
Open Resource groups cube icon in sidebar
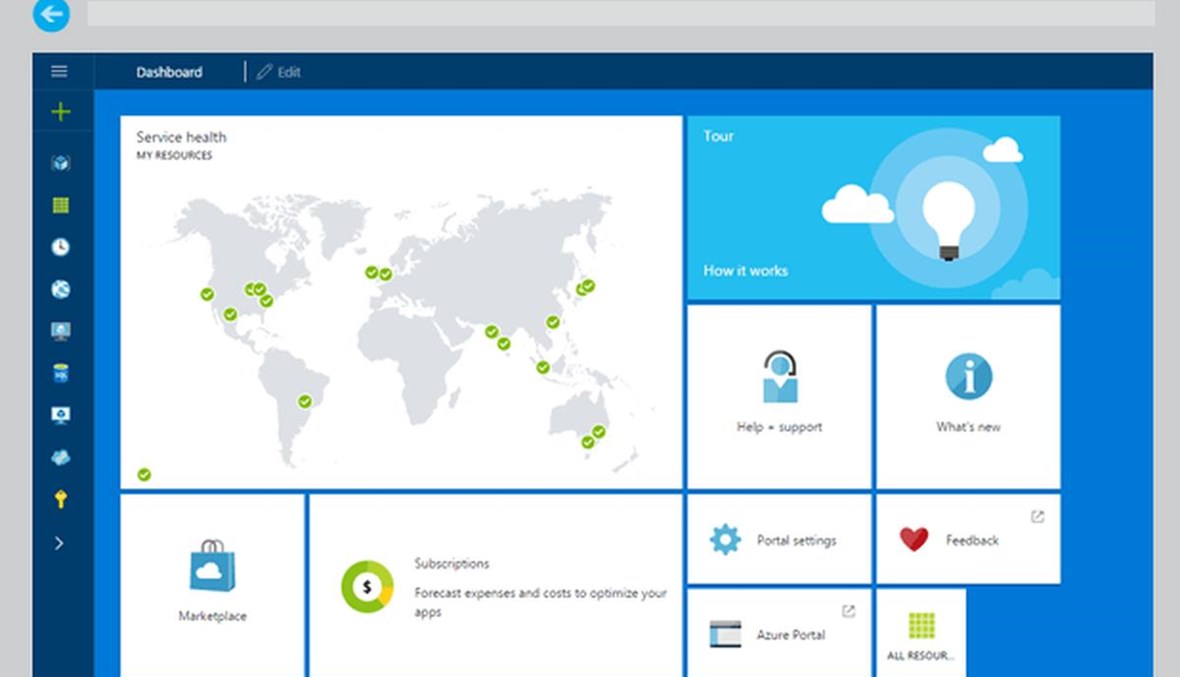pyautogui.click(x=61, y=163)
